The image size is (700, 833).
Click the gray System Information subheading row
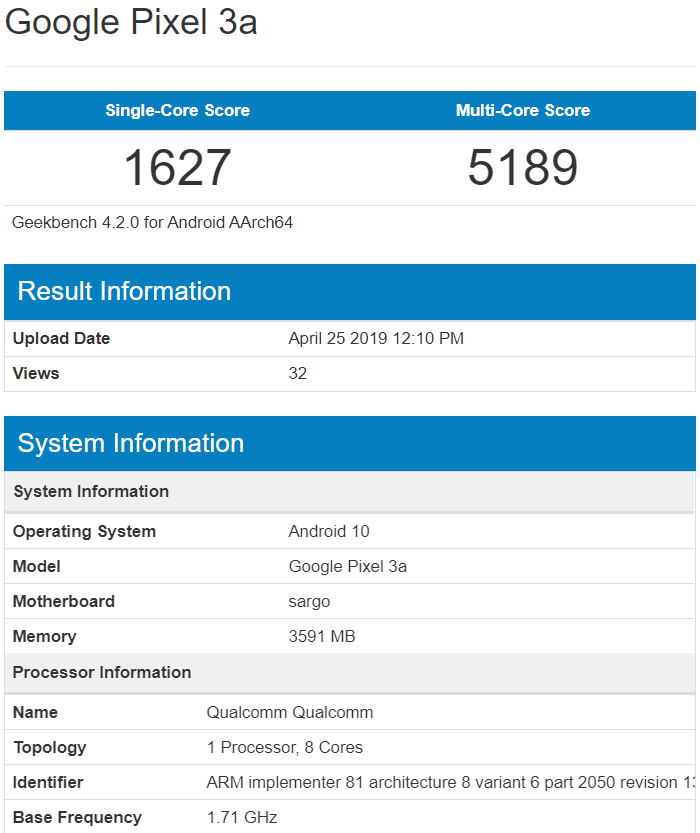click(349, 491)
